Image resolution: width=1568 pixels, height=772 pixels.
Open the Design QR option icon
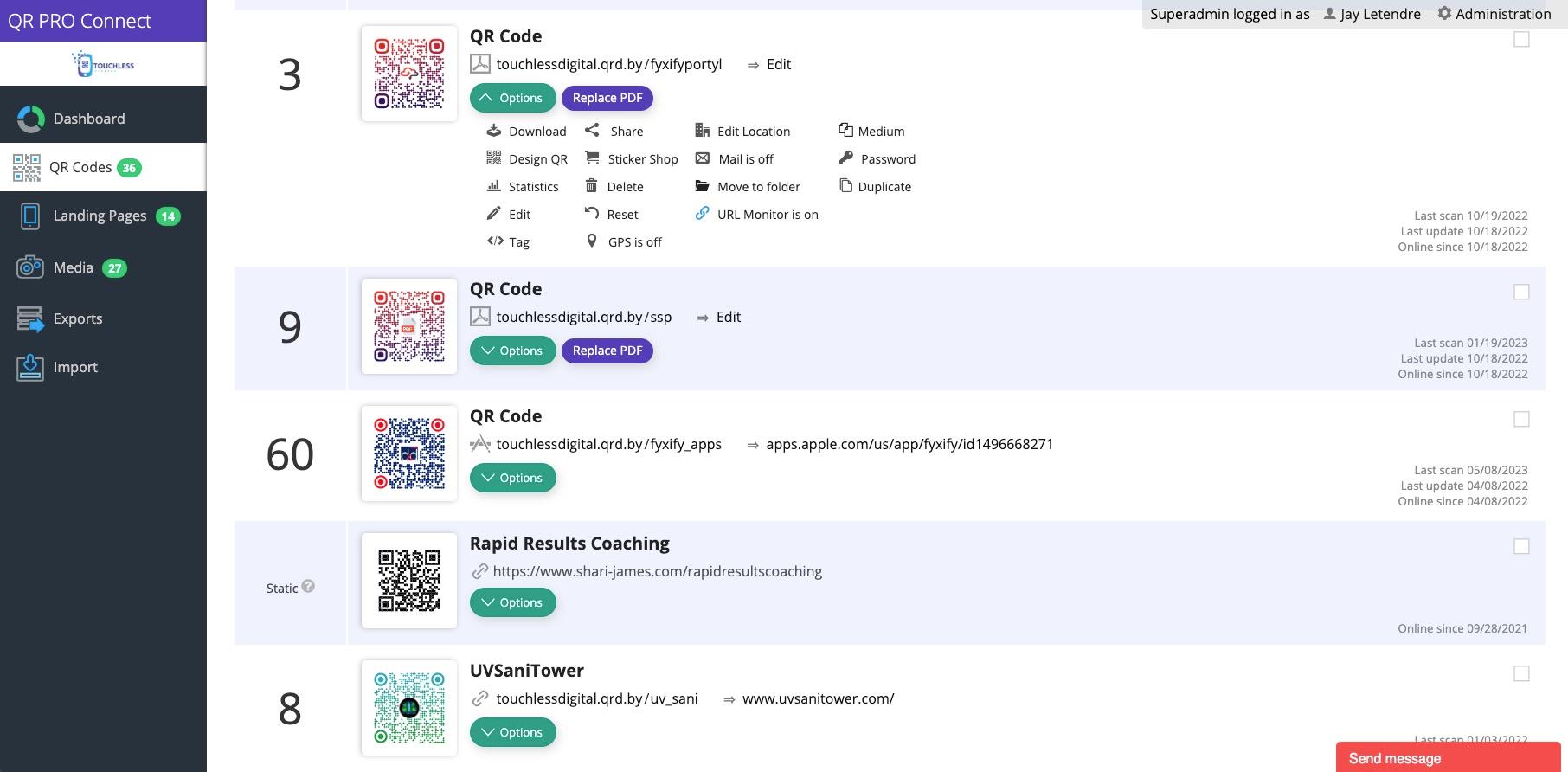point(493,158)
